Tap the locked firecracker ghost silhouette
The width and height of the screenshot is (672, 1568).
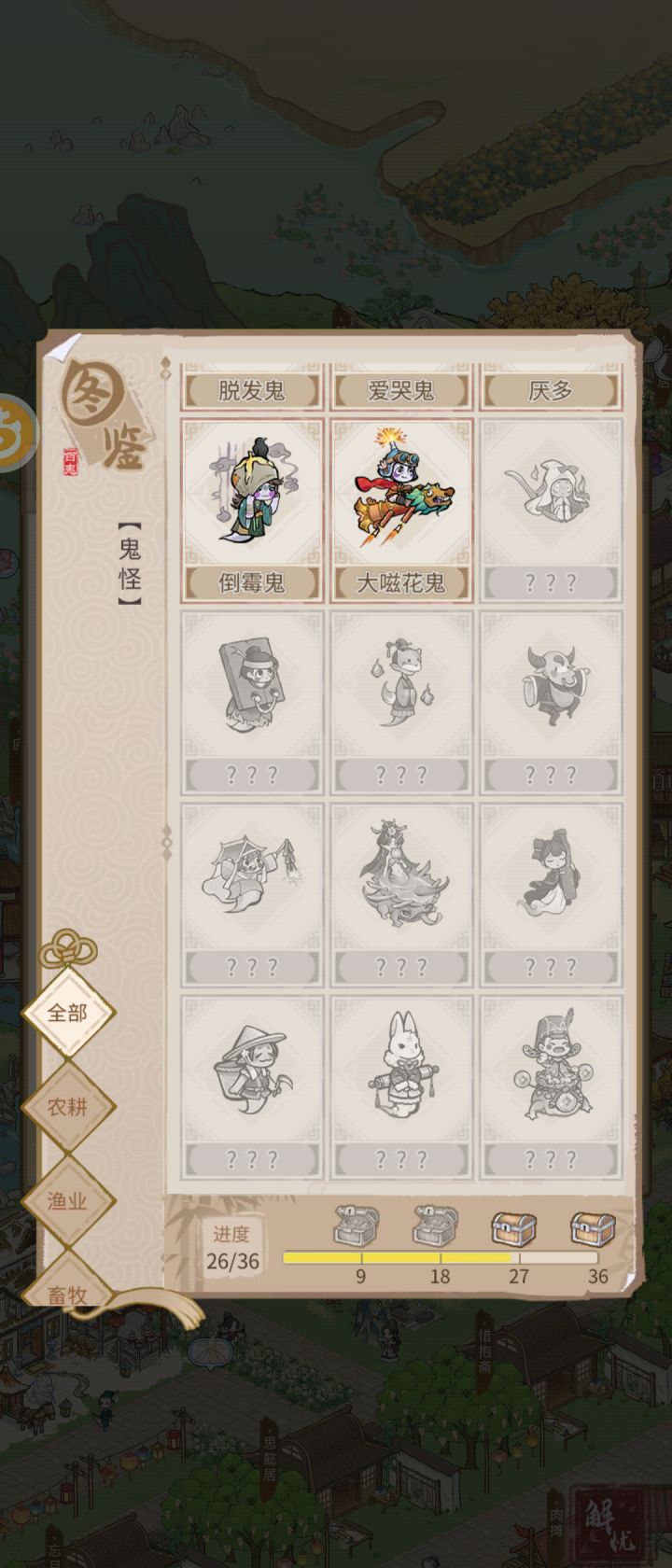[x=252, y=894]
